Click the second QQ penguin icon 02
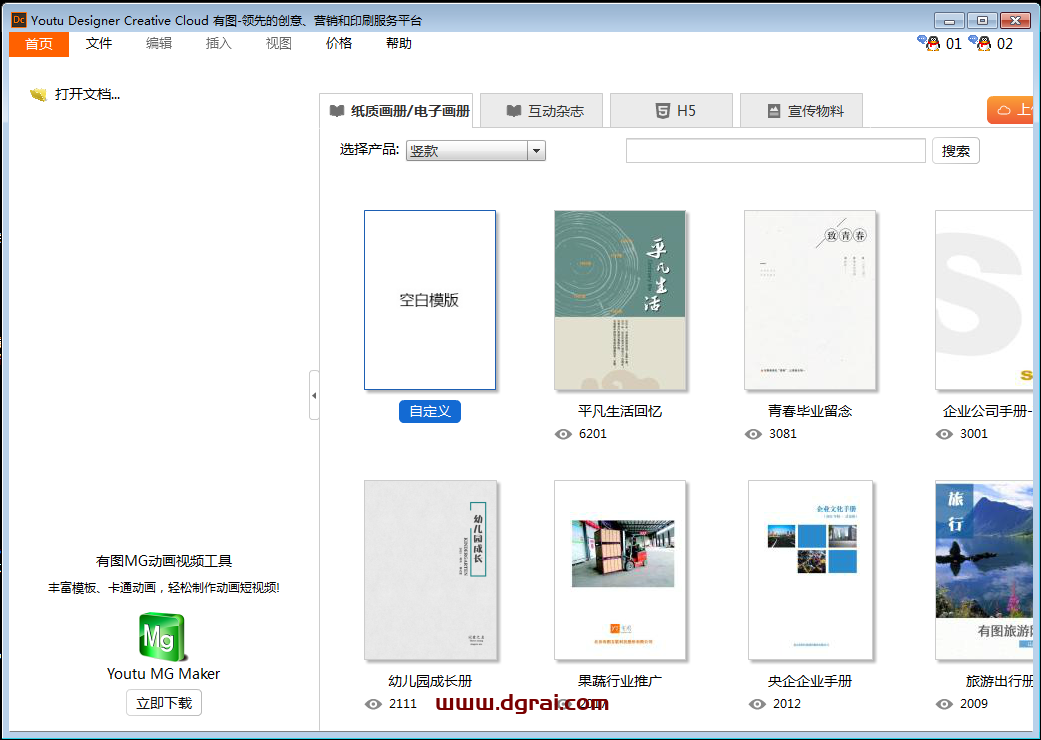The image size is (1041, 740). [980, 43]
